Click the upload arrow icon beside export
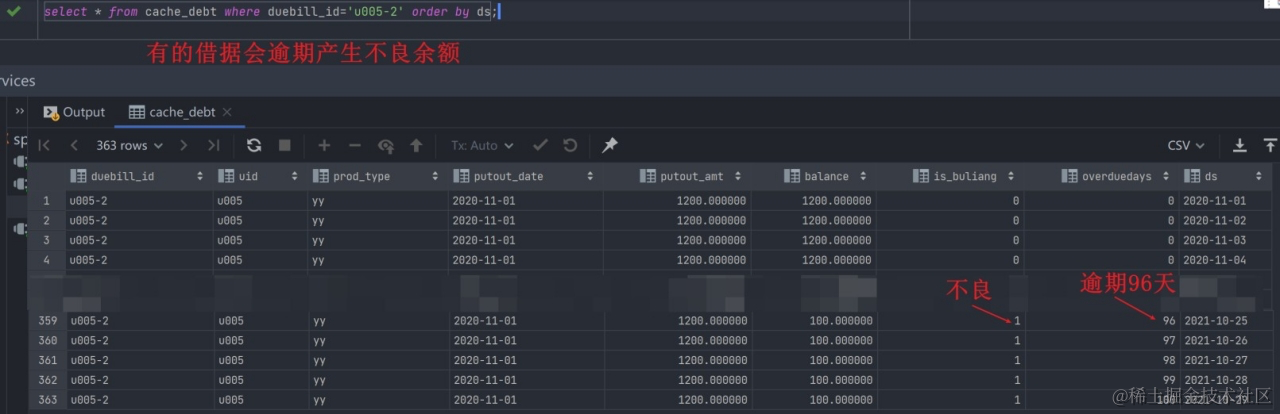This screenshot has height=414, width=1280. [x=1270, y=145]
